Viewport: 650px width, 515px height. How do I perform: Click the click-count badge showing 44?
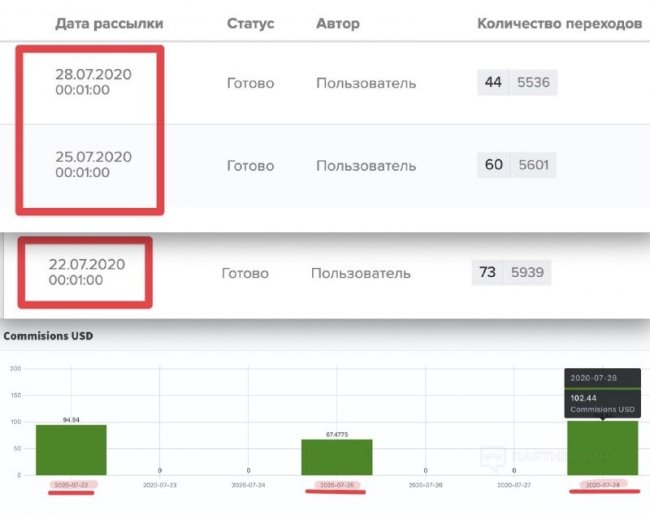(493, 83)
